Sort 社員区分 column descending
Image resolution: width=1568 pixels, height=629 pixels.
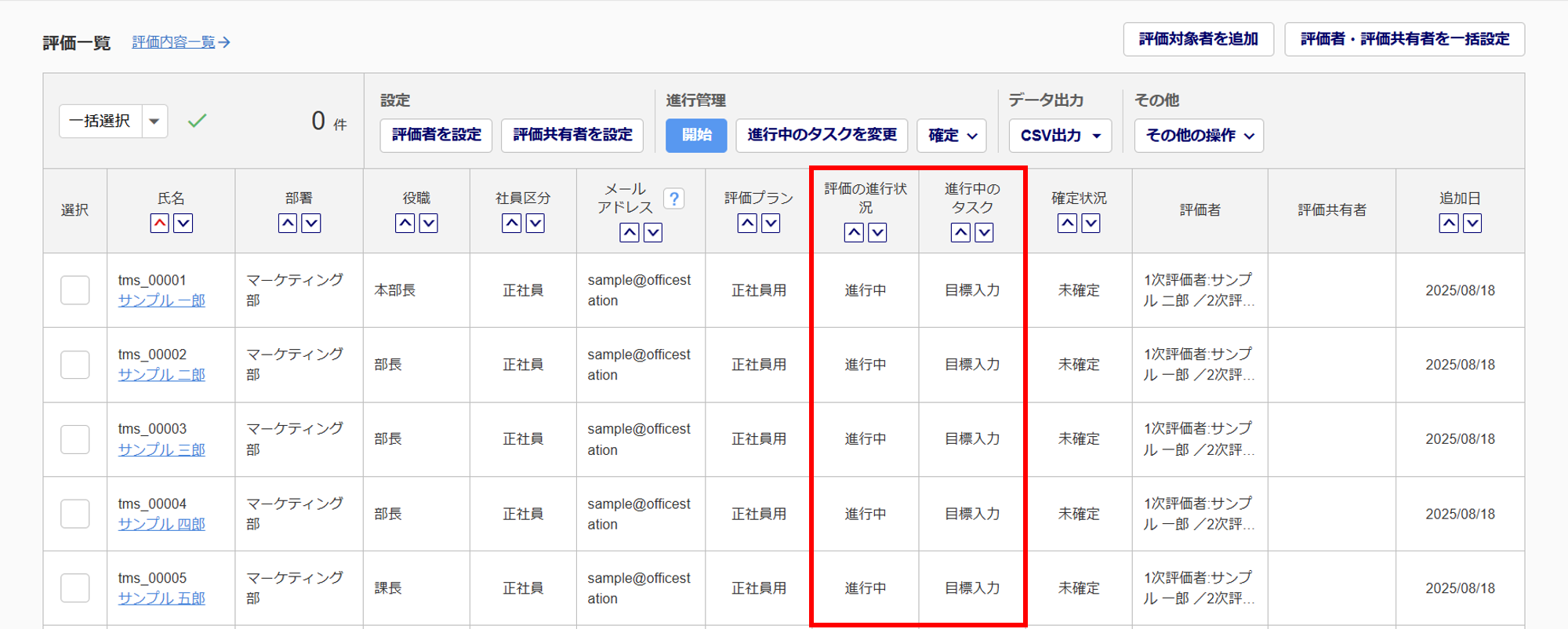click(535, 224)
